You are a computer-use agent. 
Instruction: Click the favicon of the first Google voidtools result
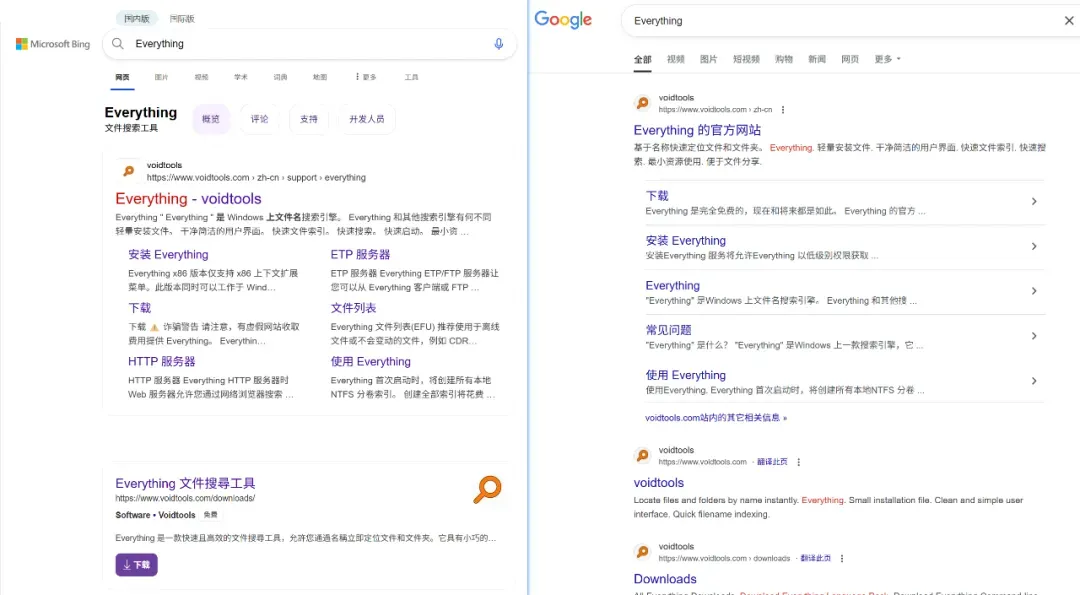pyautogui.click(x=642, y=103)
